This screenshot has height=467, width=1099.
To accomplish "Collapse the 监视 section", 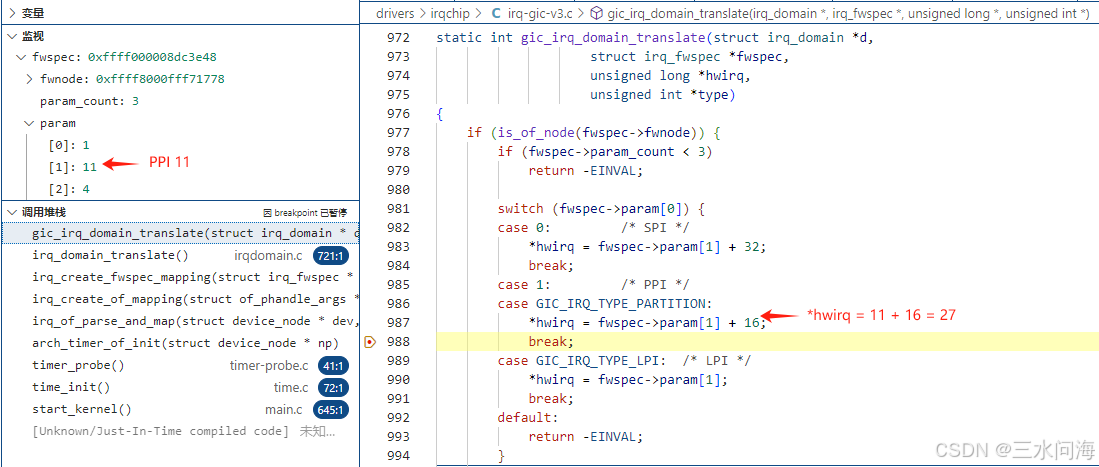I will tap(13, 36).
